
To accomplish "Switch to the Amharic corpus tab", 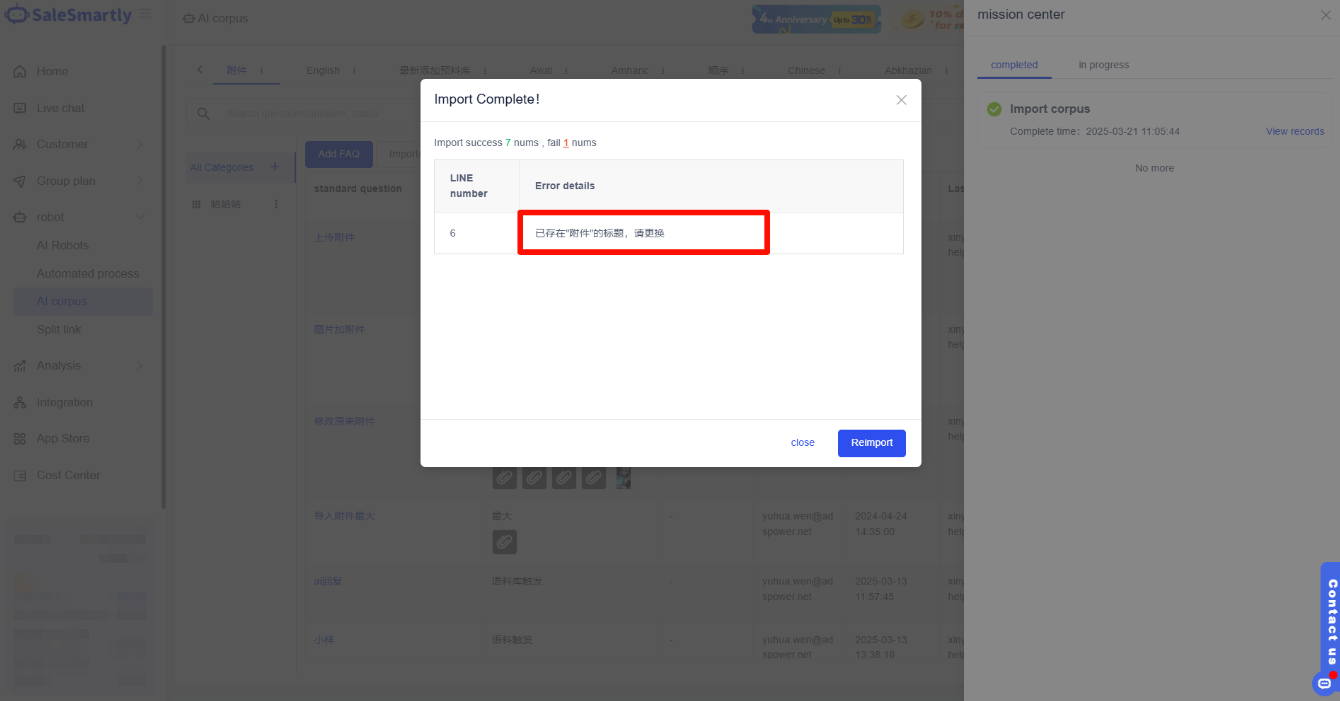I will (630, 71).
